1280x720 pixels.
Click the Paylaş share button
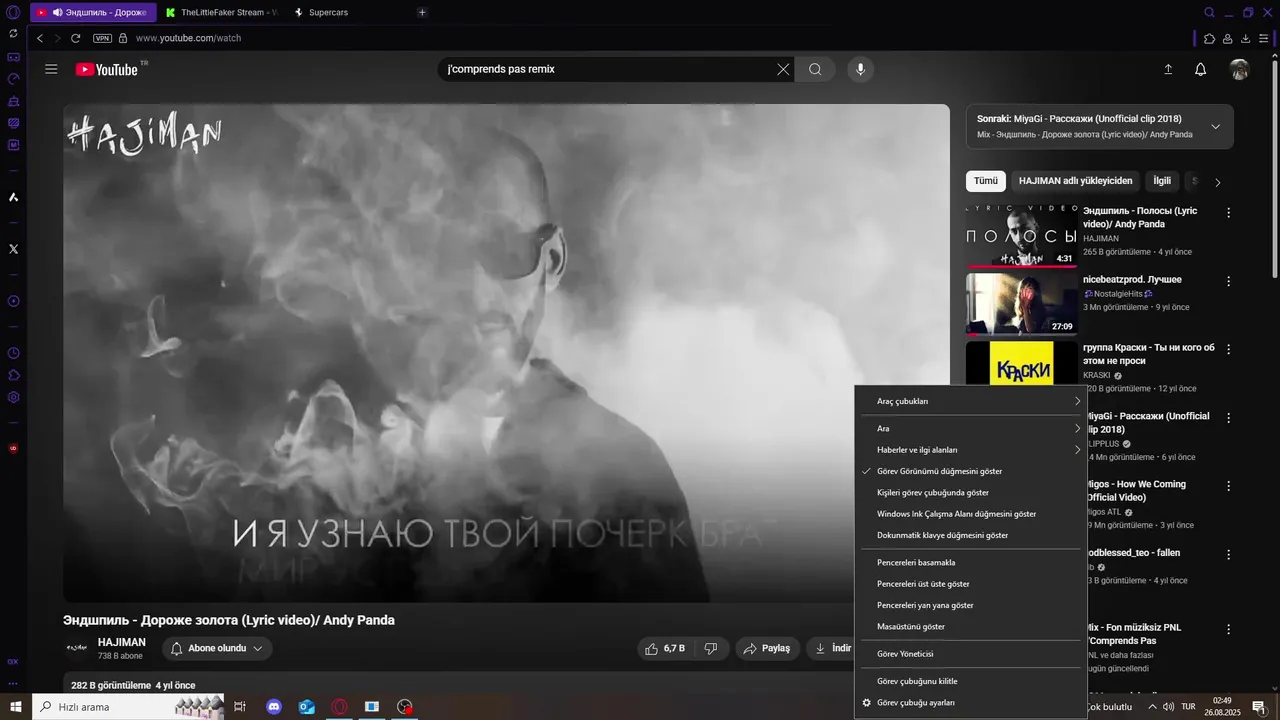click(x=768, y=648)
